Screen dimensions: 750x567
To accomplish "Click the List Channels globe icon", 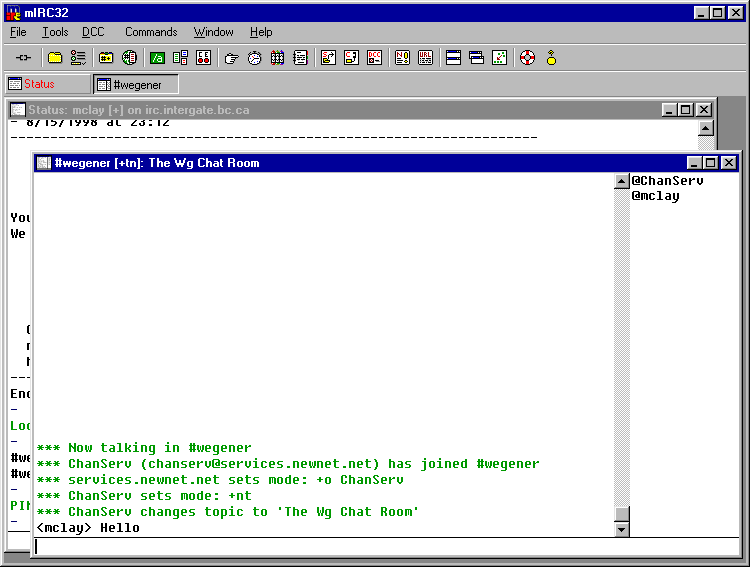I will (x=129, y=58).
